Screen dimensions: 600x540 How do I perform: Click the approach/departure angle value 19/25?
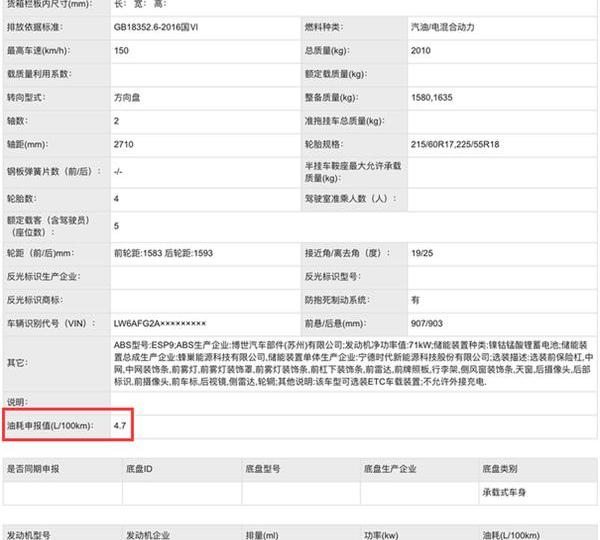(x=422, y=253)
